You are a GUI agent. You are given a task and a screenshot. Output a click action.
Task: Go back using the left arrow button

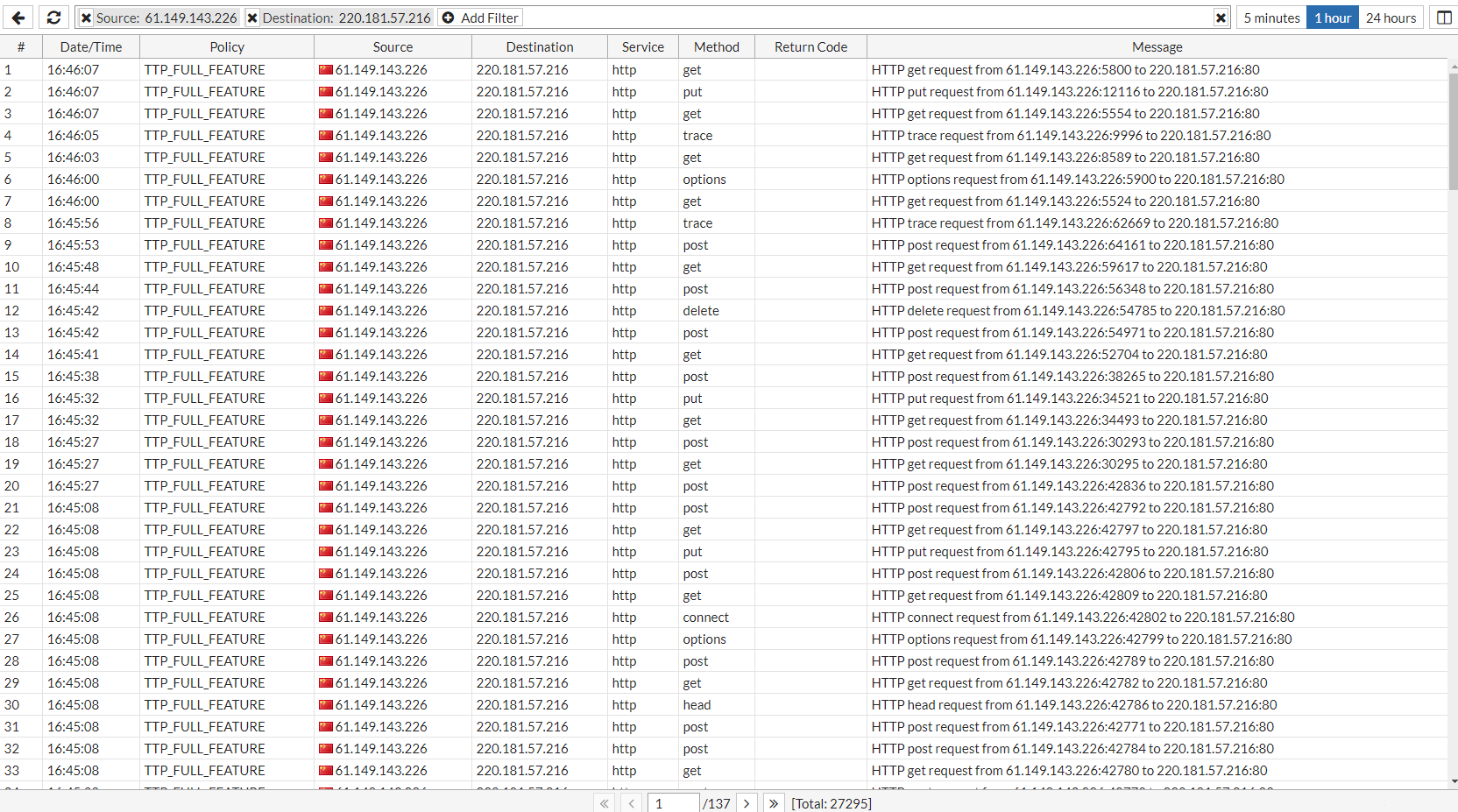coord(18,18)
